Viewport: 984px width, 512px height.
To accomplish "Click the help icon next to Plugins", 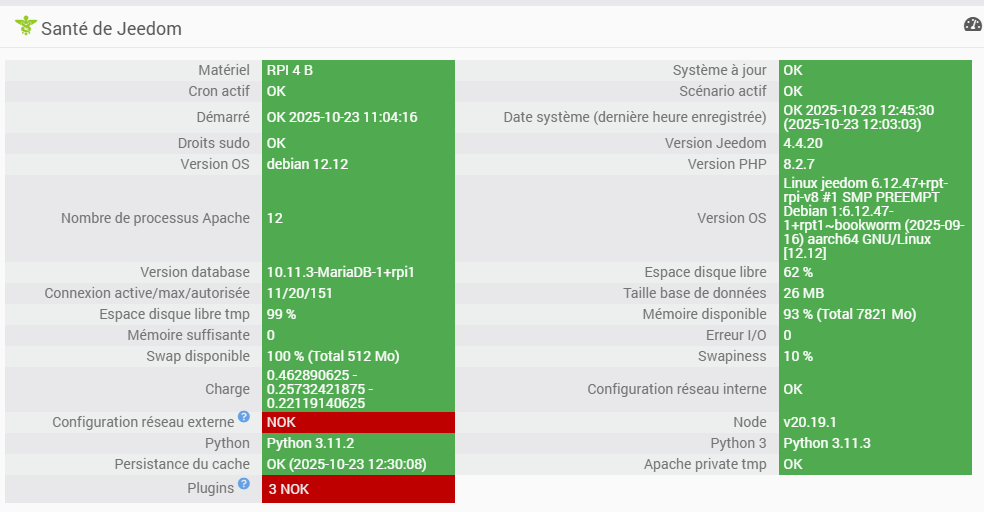I will [243, 485].
